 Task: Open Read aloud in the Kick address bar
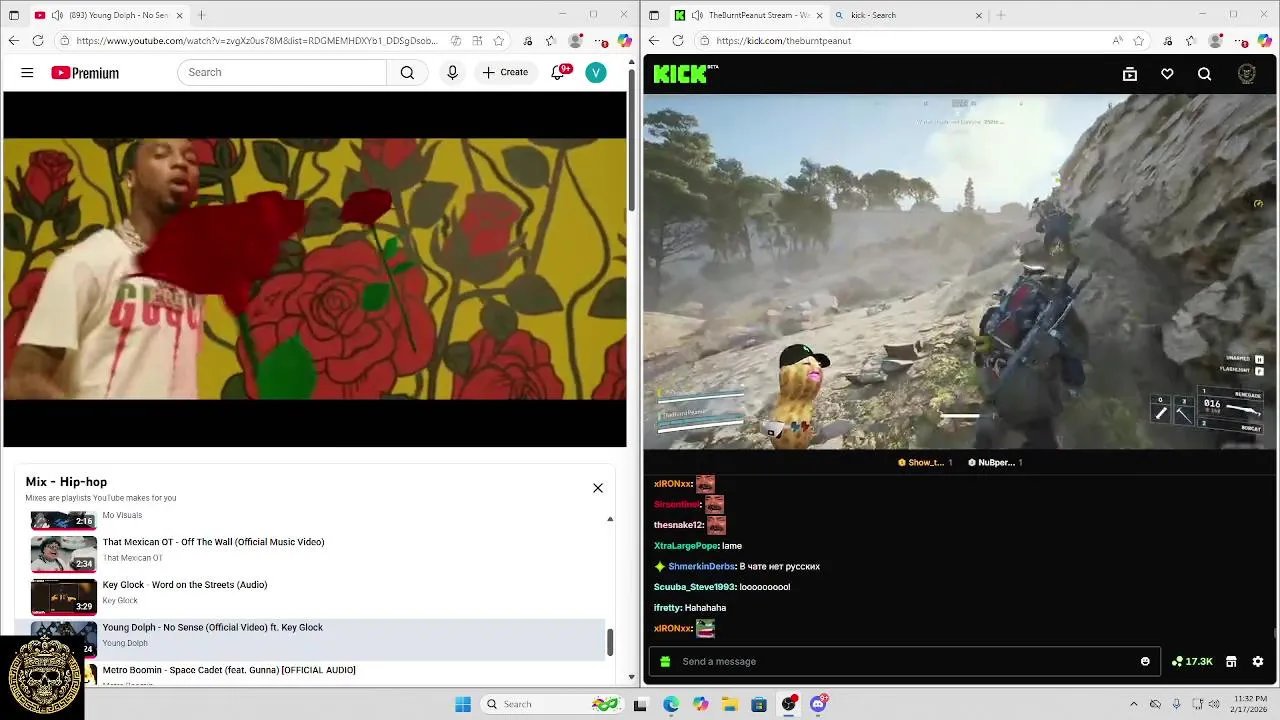(1117, 40)
